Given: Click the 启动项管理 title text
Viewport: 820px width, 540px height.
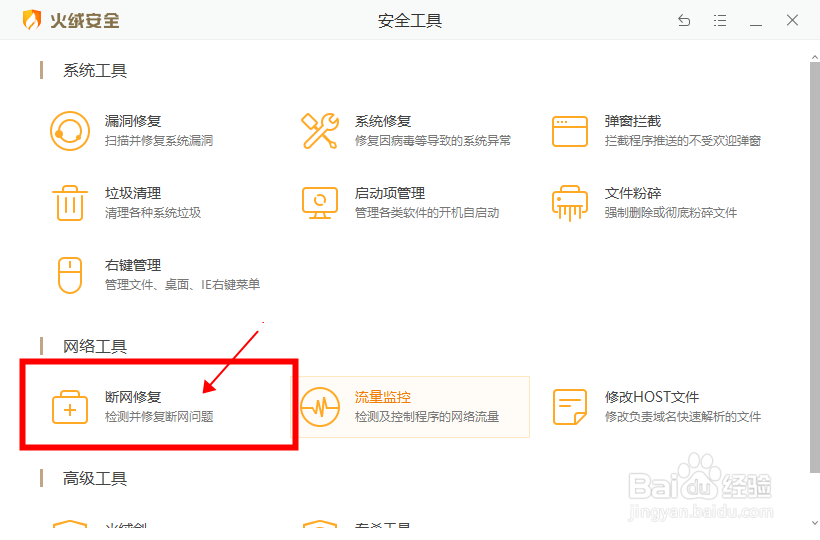Looking at the screenshot, I should (390, 193).
